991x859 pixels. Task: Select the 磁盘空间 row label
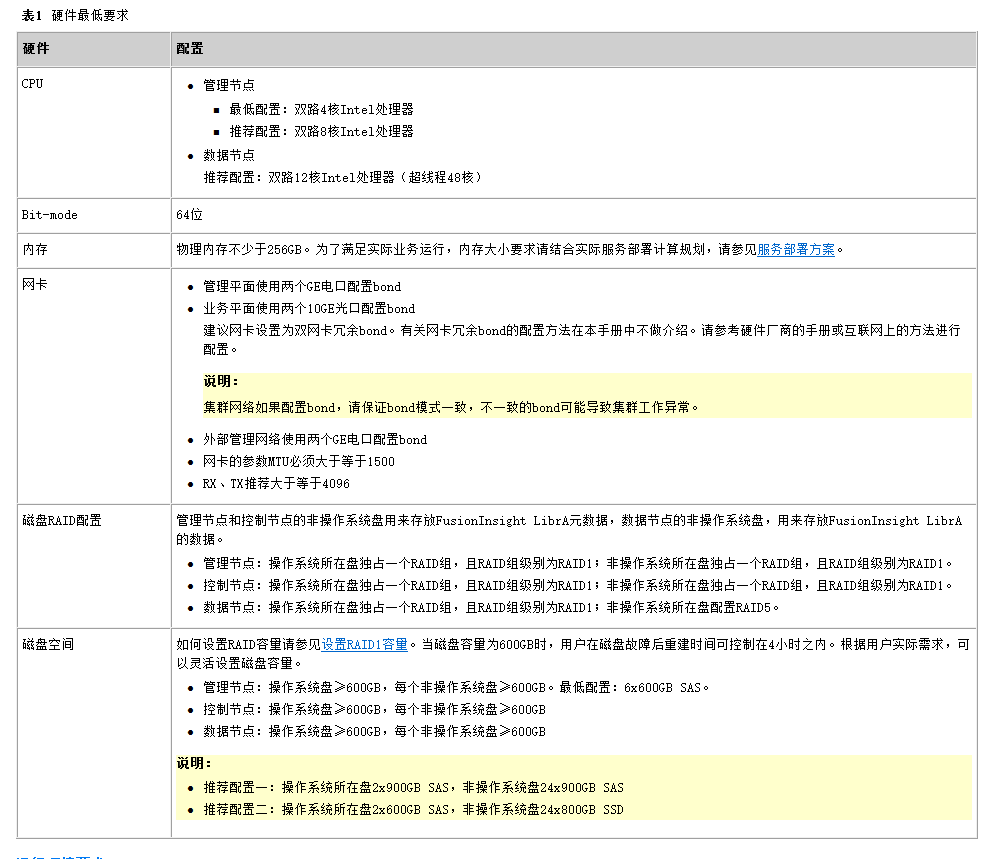point(48,644)
